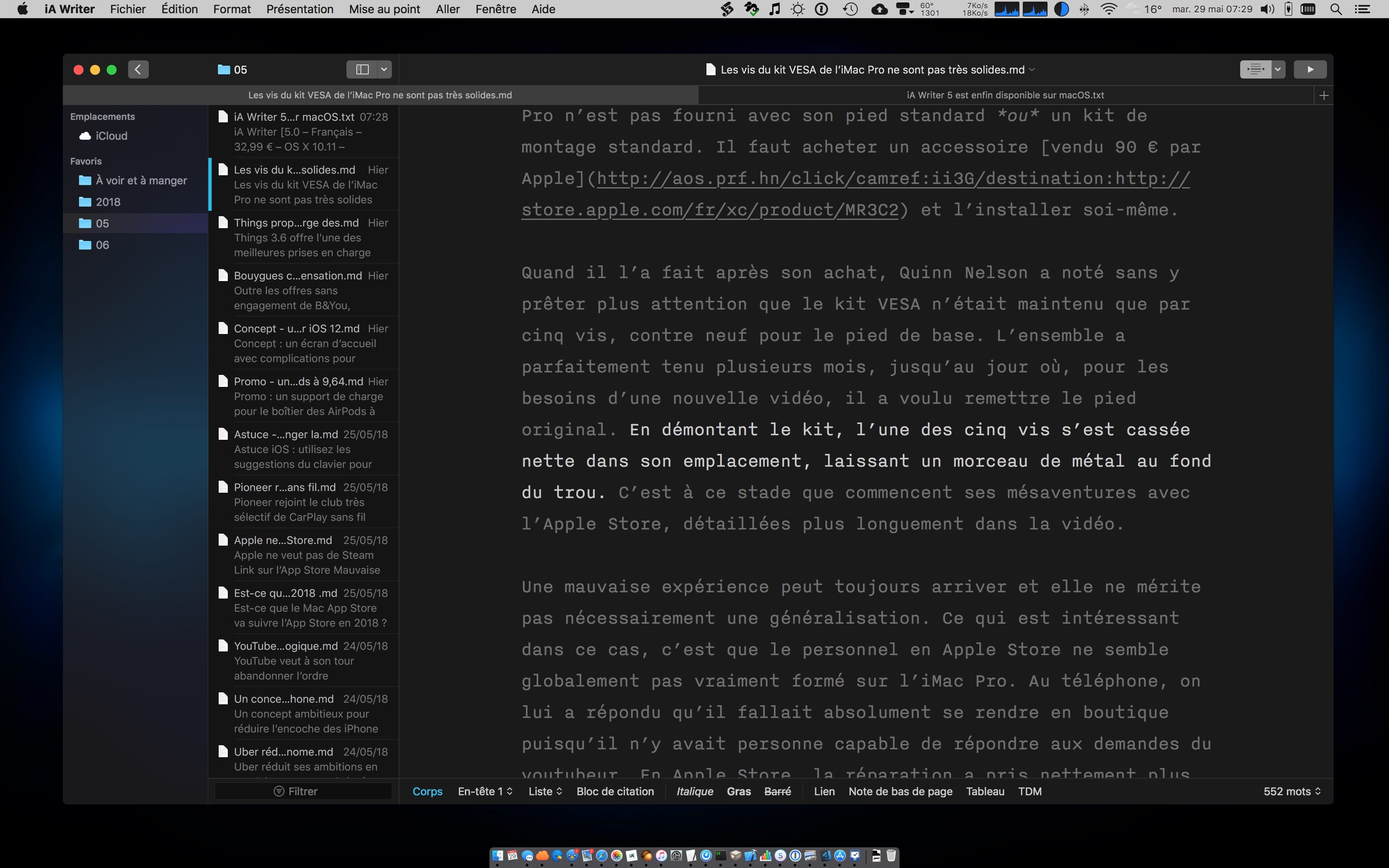
Task: Open the Liste dropdown
Action: pos(545,791)
